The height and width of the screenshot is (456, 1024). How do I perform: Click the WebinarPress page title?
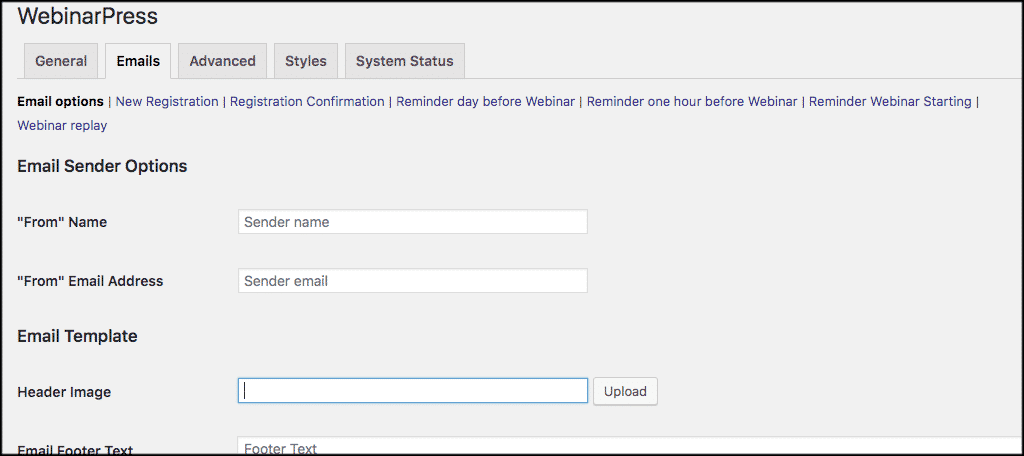tap(88, 16)
